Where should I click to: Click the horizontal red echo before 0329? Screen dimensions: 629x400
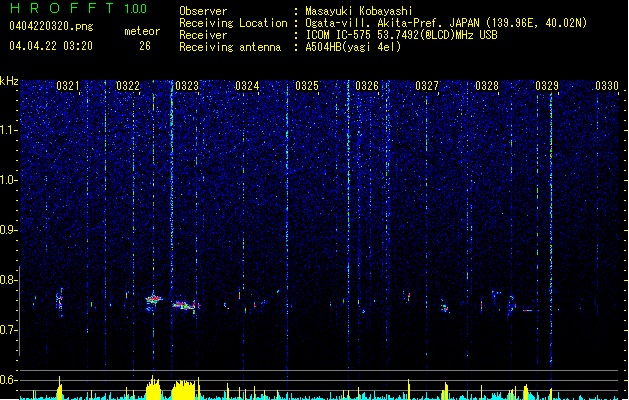[x=528, y=310]
